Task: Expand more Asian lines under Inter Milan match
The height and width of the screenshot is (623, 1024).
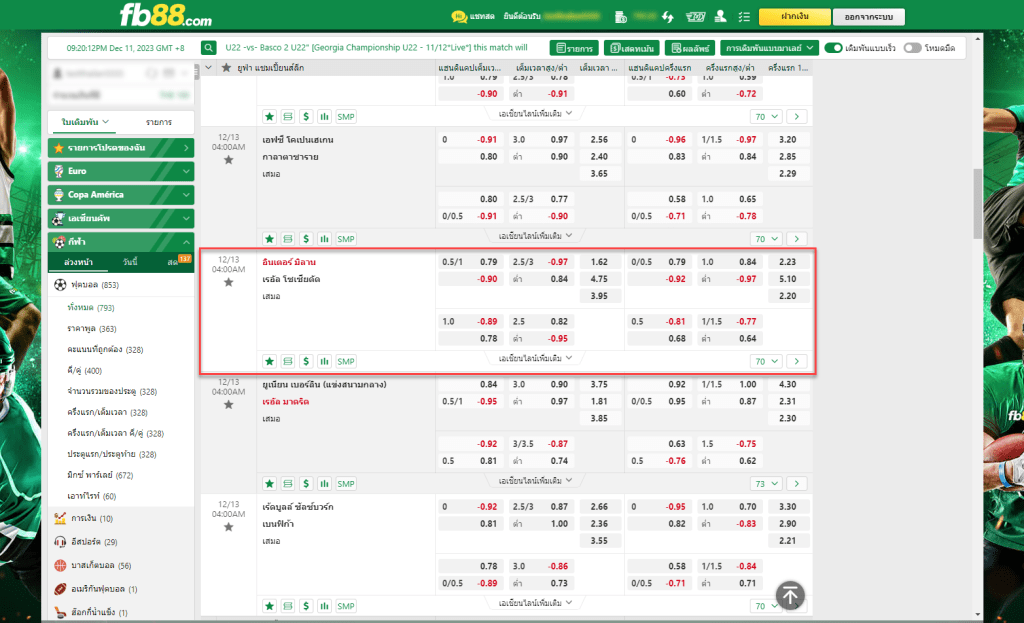Action: click(x=535, y=358)
